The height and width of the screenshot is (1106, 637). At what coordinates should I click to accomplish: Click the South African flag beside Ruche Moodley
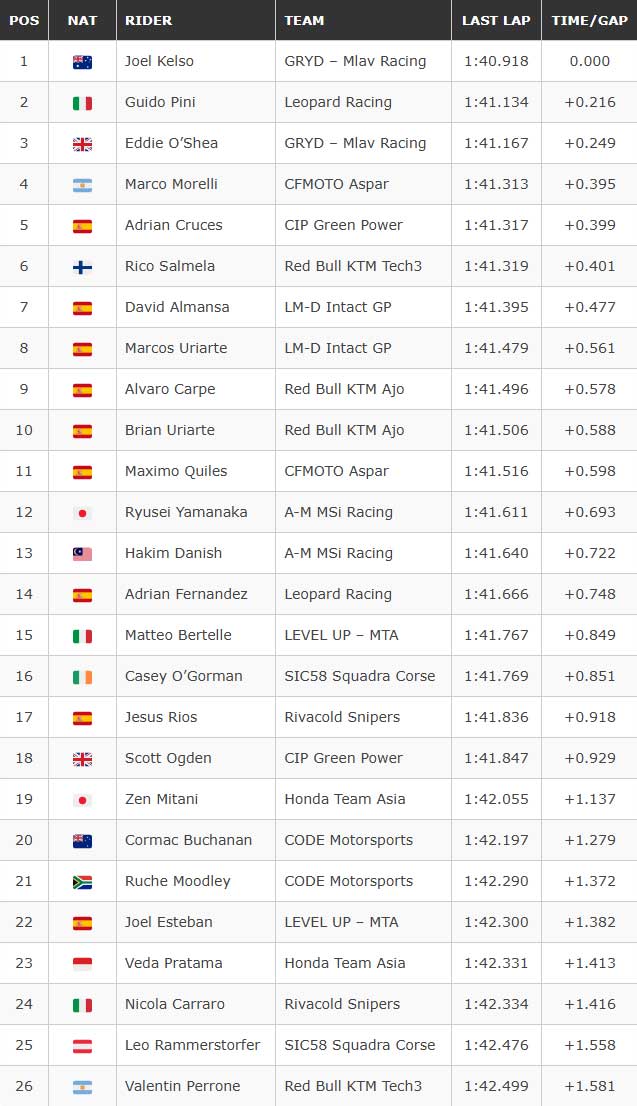tap(83, 882)
